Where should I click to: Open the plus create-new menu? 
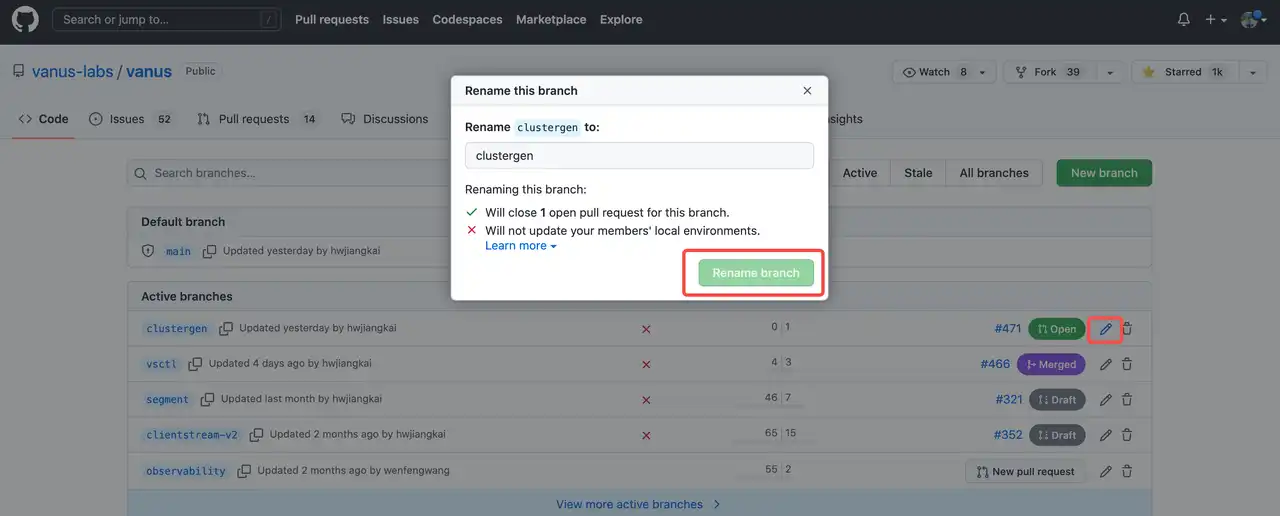pos(1216,19)
